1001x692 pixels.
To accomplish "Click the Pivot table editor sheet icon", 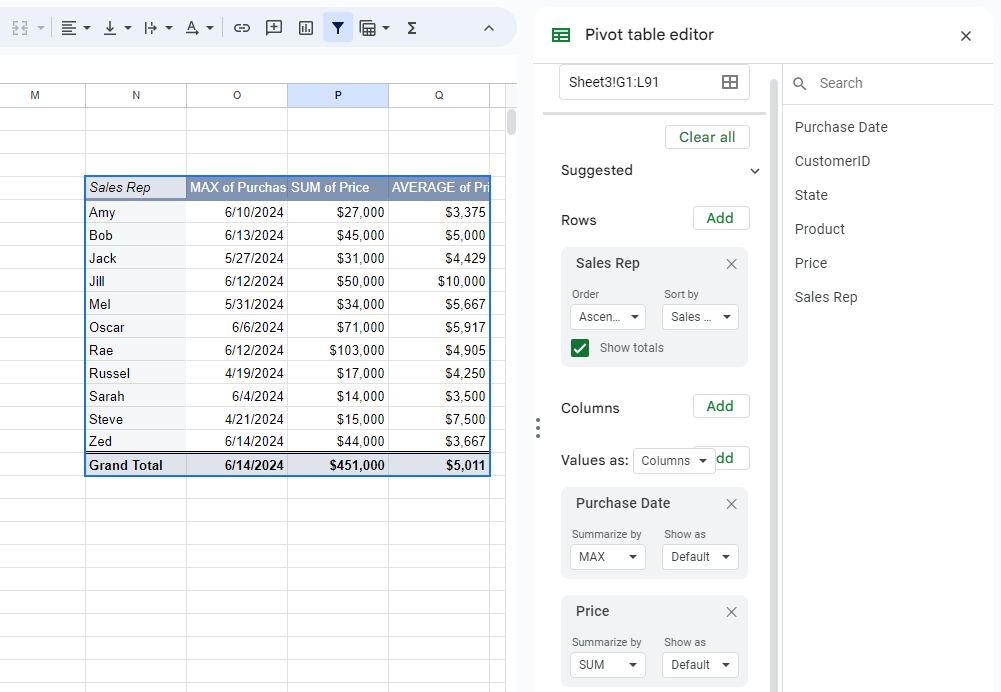I will click(x=559, y=34).
